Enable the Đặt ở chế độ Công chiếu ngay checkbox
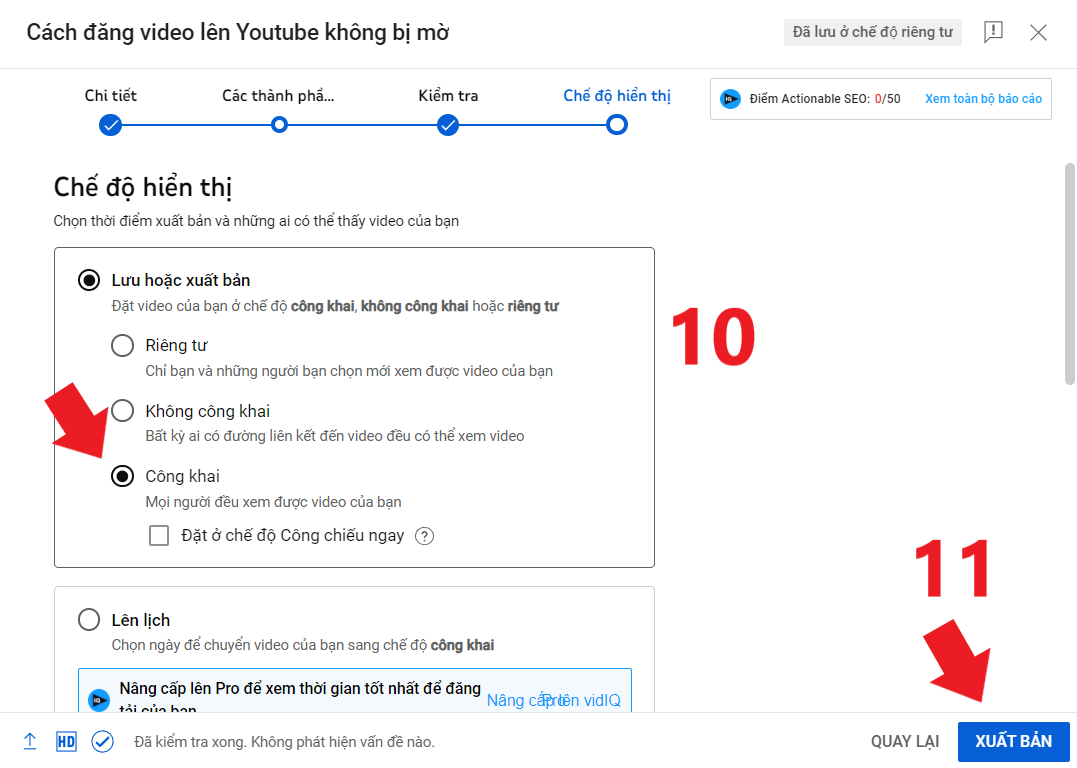 click(x=159, y=536)
